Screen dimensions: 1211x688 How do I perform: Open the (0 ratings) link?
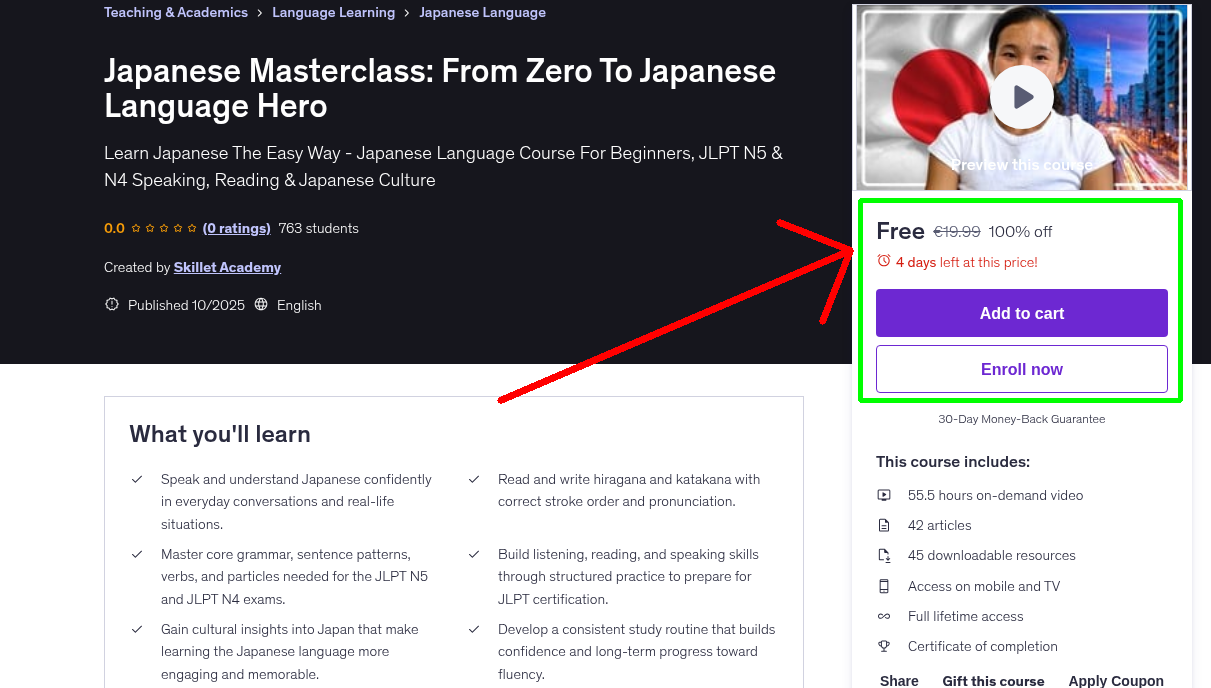coord(236,228)
